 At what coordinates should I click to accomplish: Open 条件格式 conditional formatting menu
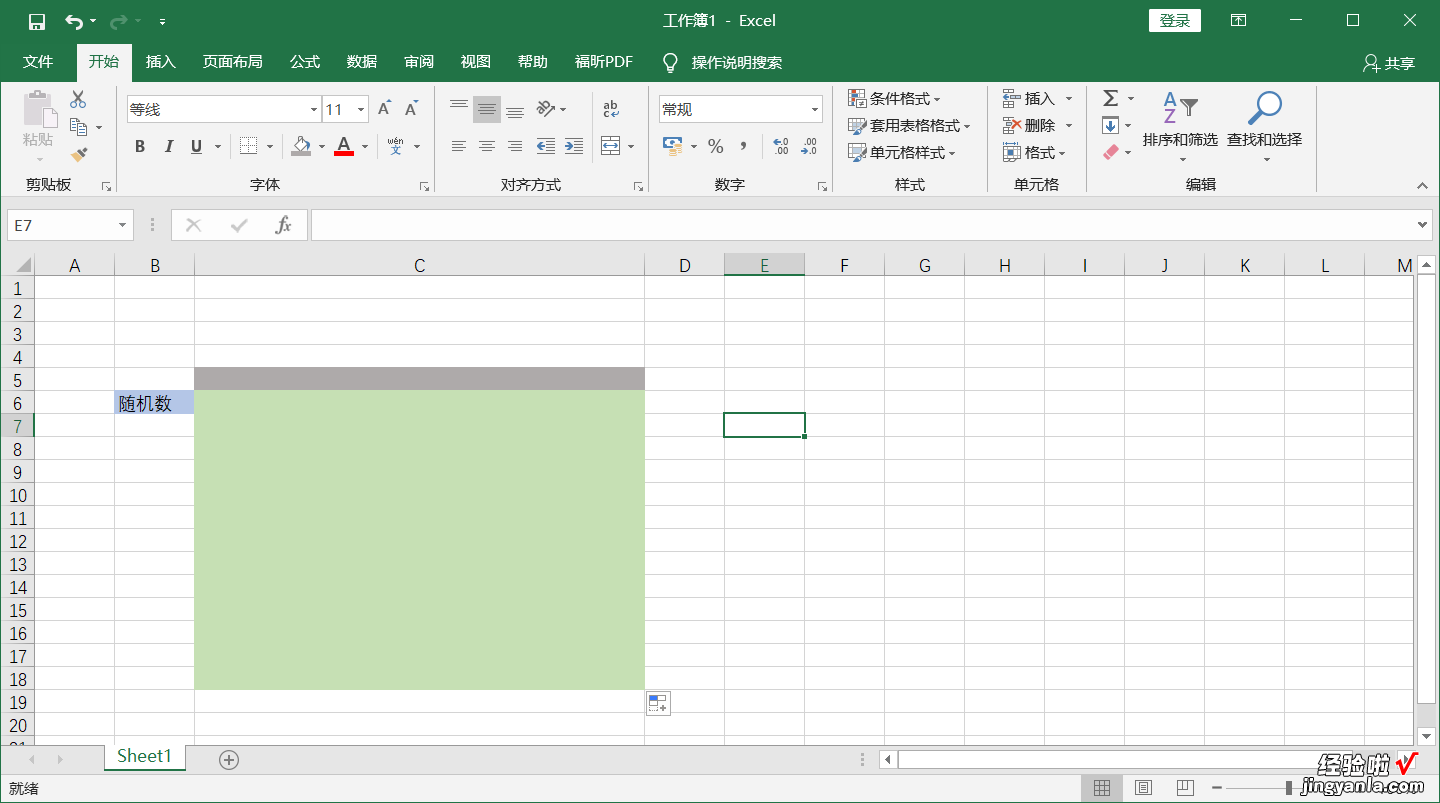tap(895, 98)
